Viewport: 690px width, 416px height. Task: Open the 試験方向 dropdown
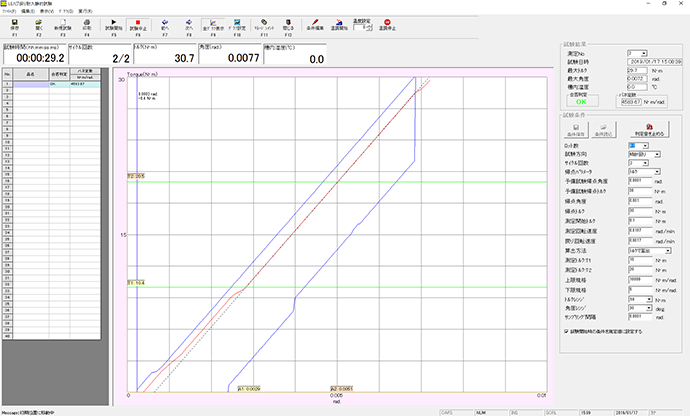(x=657, y=155)
